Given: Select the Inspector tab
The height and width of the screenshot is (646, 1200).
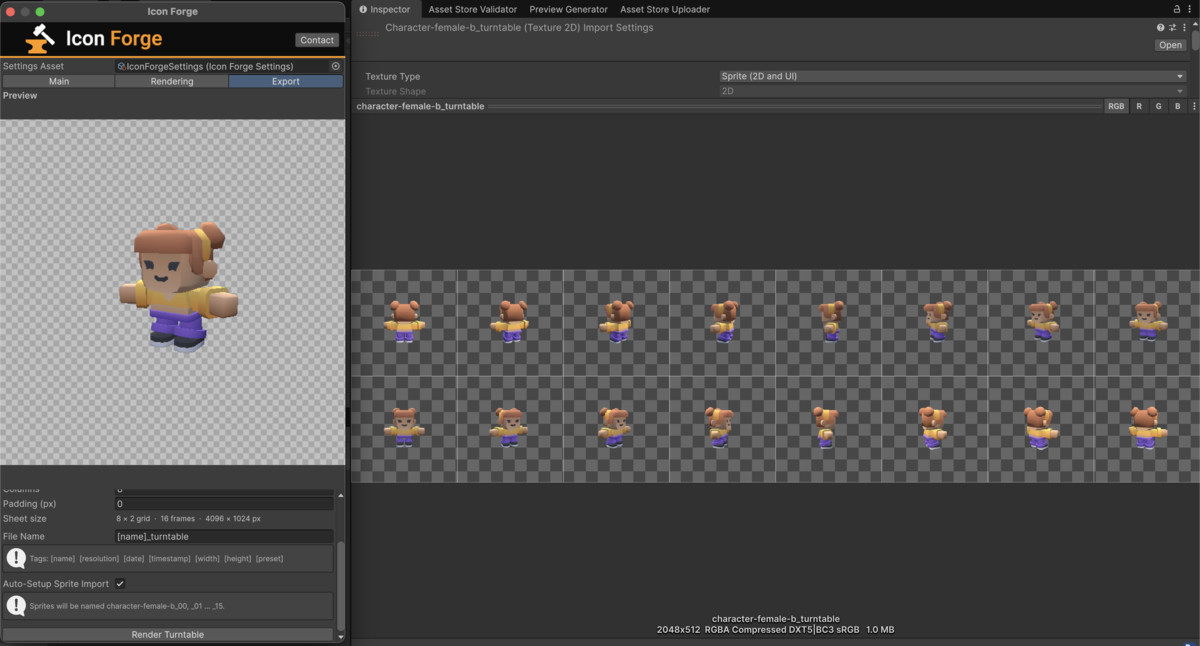Looking at the screenshot, I should [385, 9].
